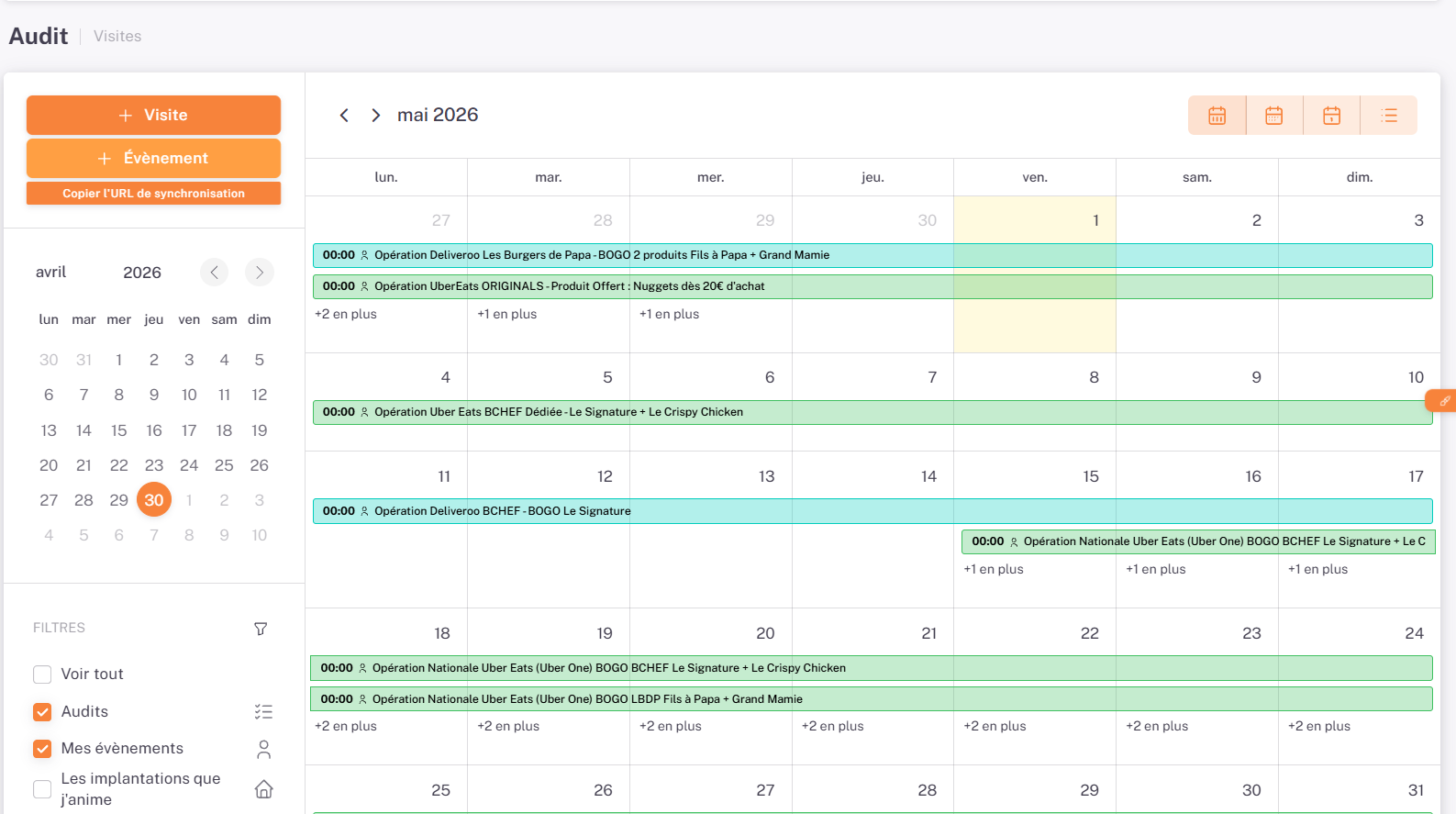Click the lun. column header
The image size is (1456, 814).
[386, 177]
